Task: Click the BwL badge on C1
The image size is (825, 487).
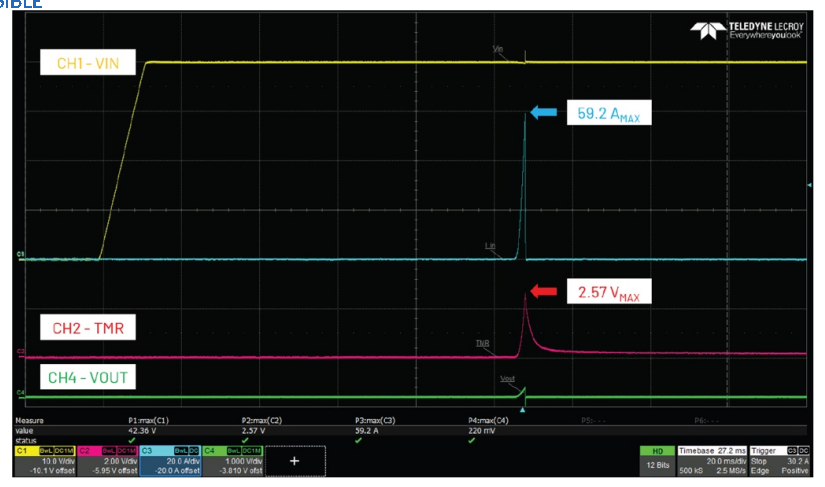Action: coord(46,451)
